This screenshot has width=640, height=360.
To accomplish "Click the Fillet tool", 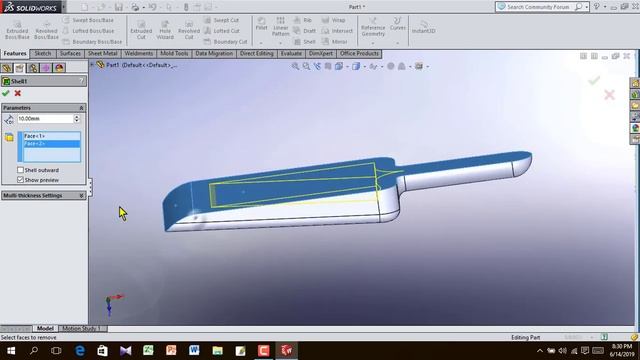I will [261, 24].
